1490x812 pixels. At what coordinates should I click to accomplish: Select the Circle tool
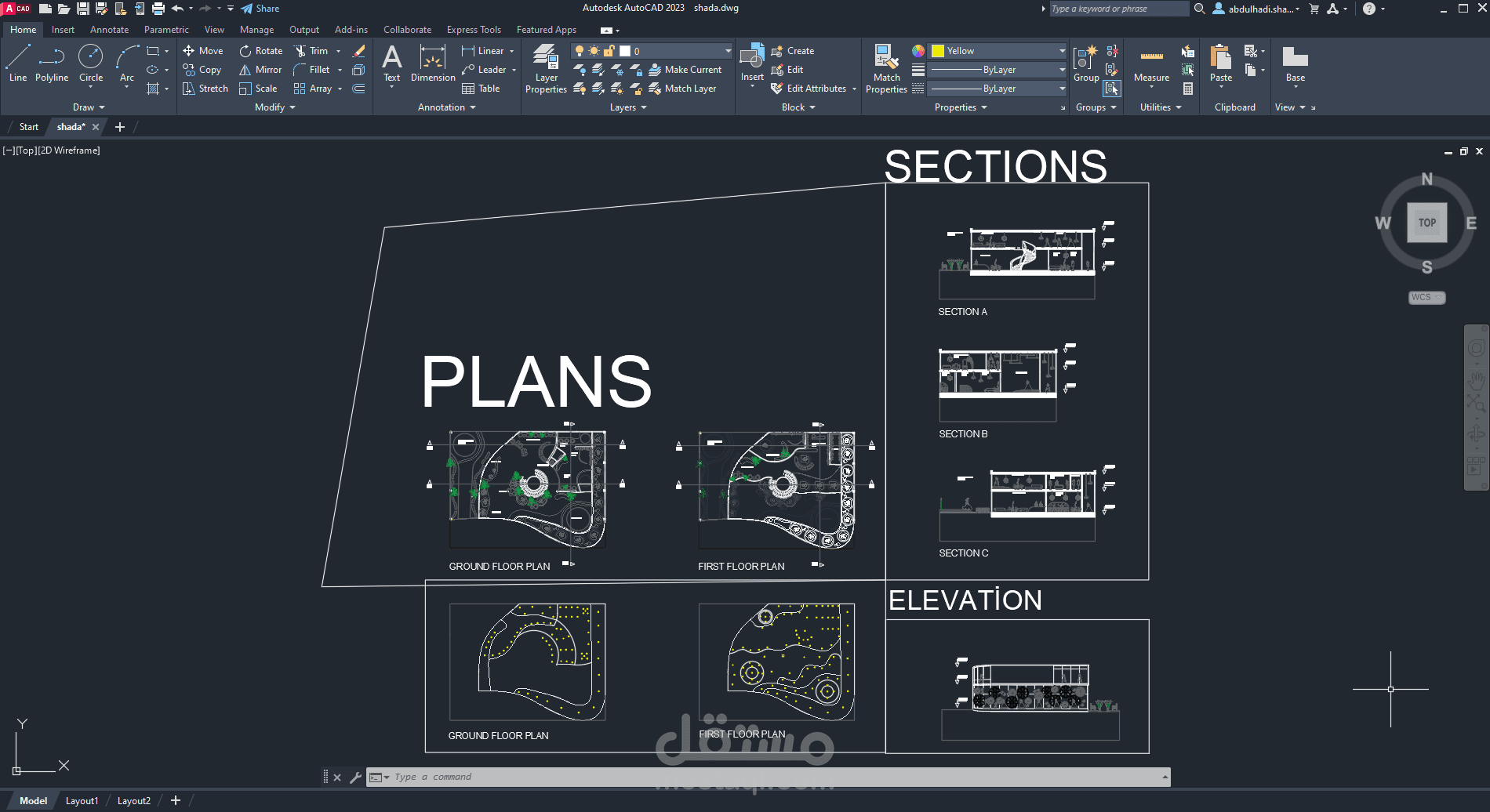coord(91,63)
